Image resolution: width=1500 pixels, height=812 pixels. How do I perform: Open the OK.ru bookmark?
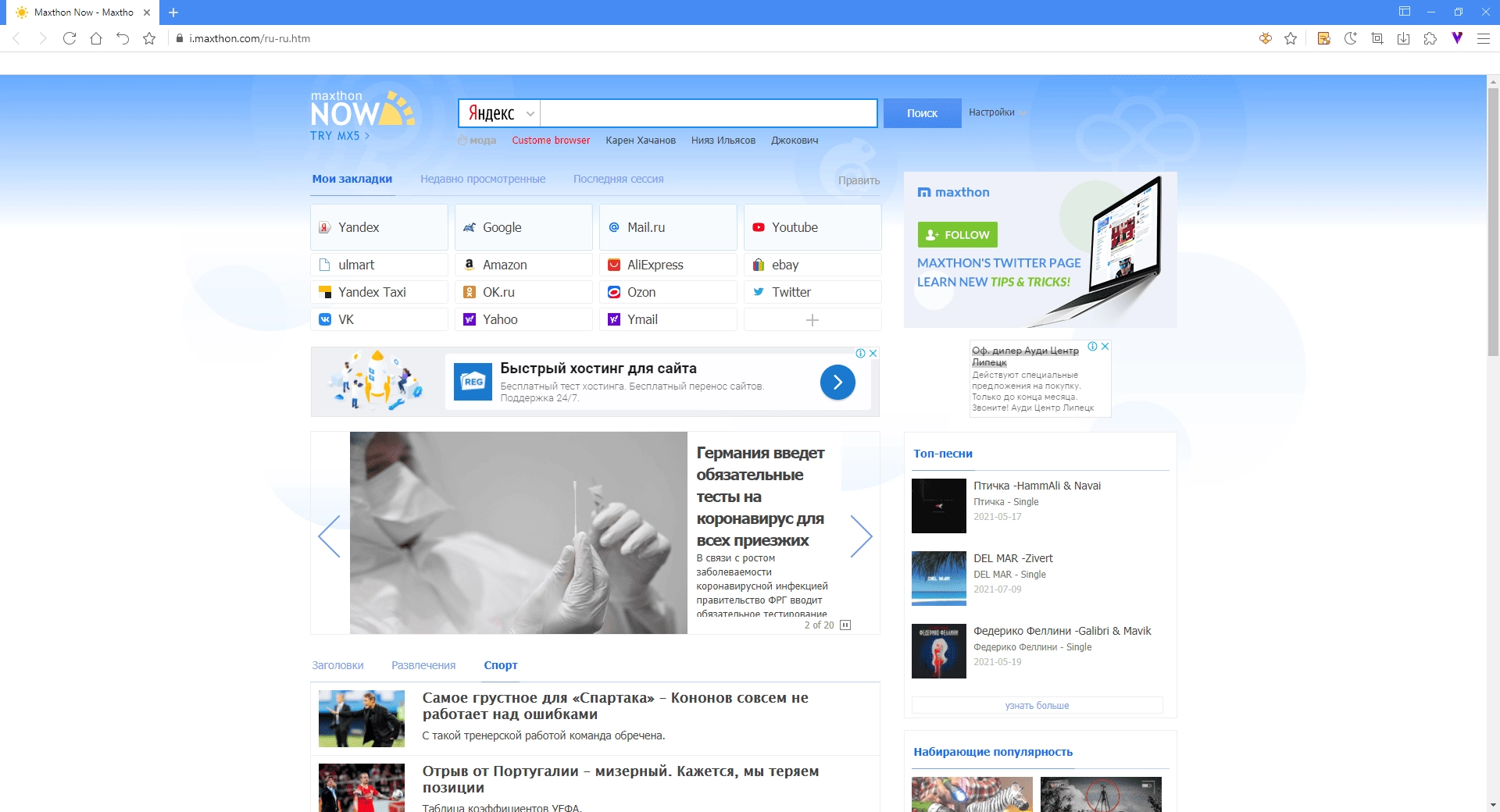[x=523, y=292]
